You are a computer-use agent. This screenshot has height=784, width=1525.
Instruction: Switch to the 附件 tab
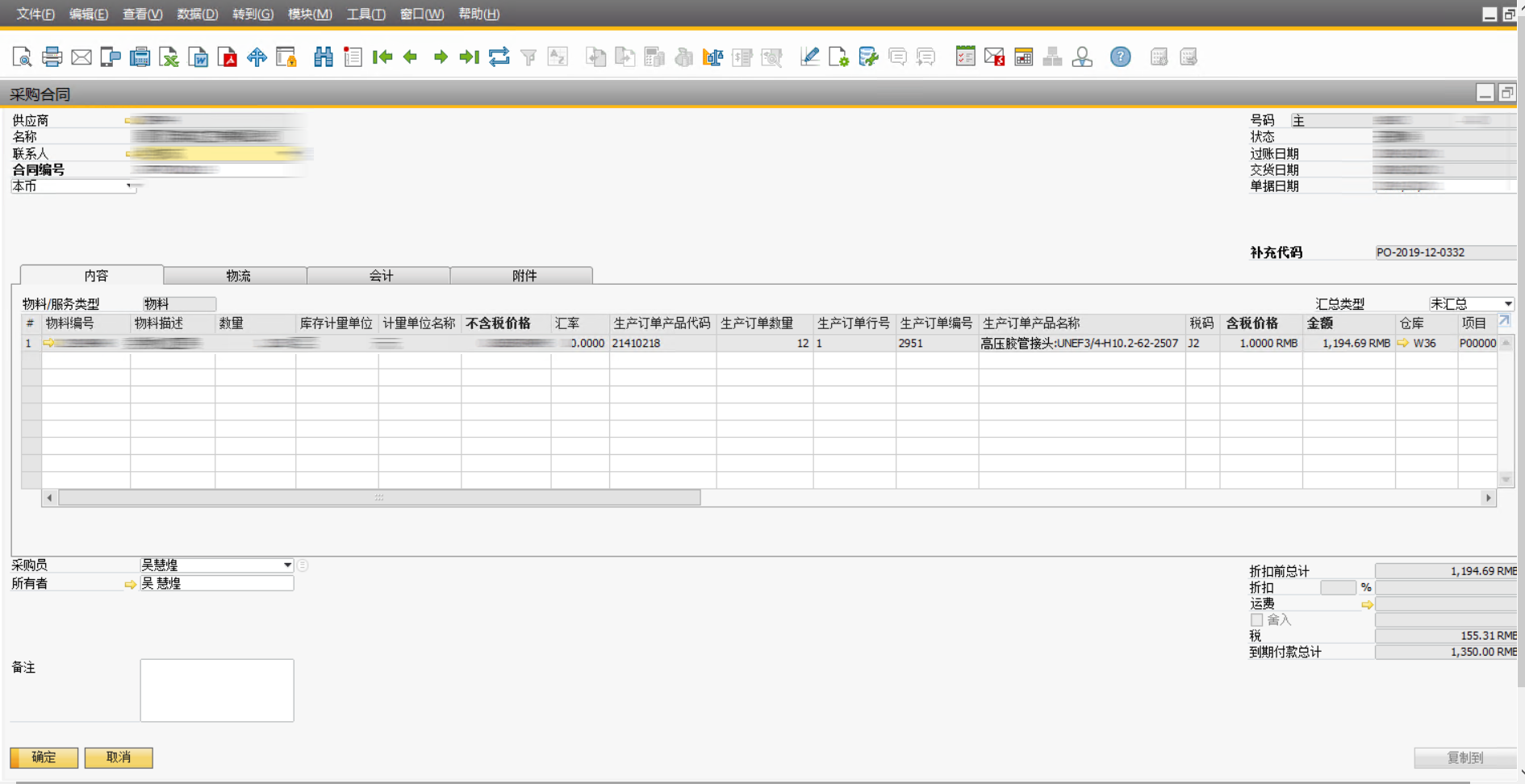click(x=524, y=276)
